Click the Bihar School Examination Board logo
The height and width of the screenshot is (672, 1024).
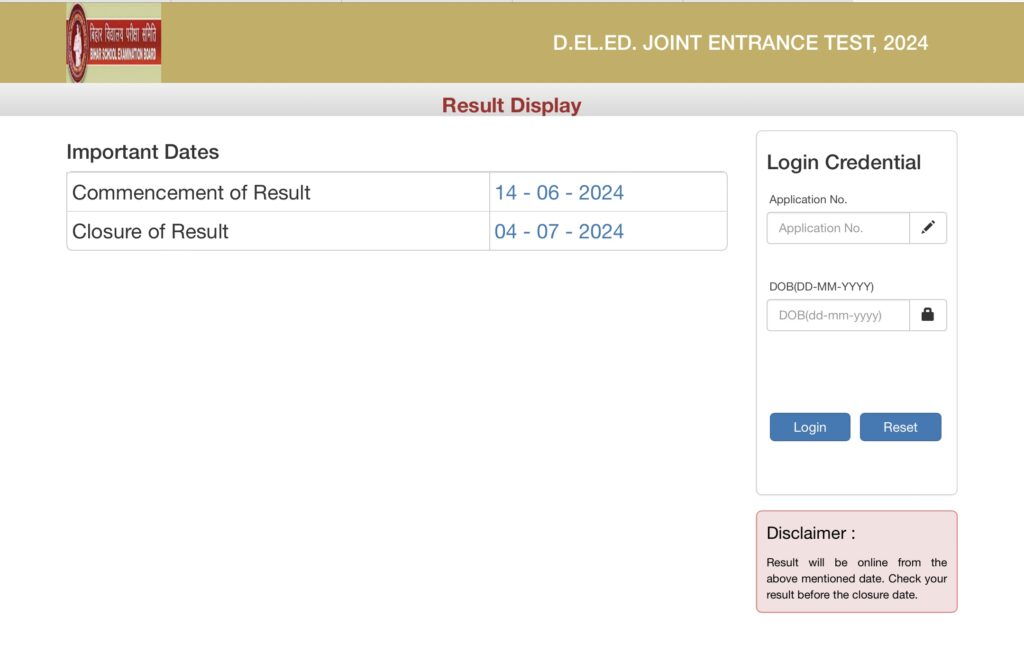[114, 42]
